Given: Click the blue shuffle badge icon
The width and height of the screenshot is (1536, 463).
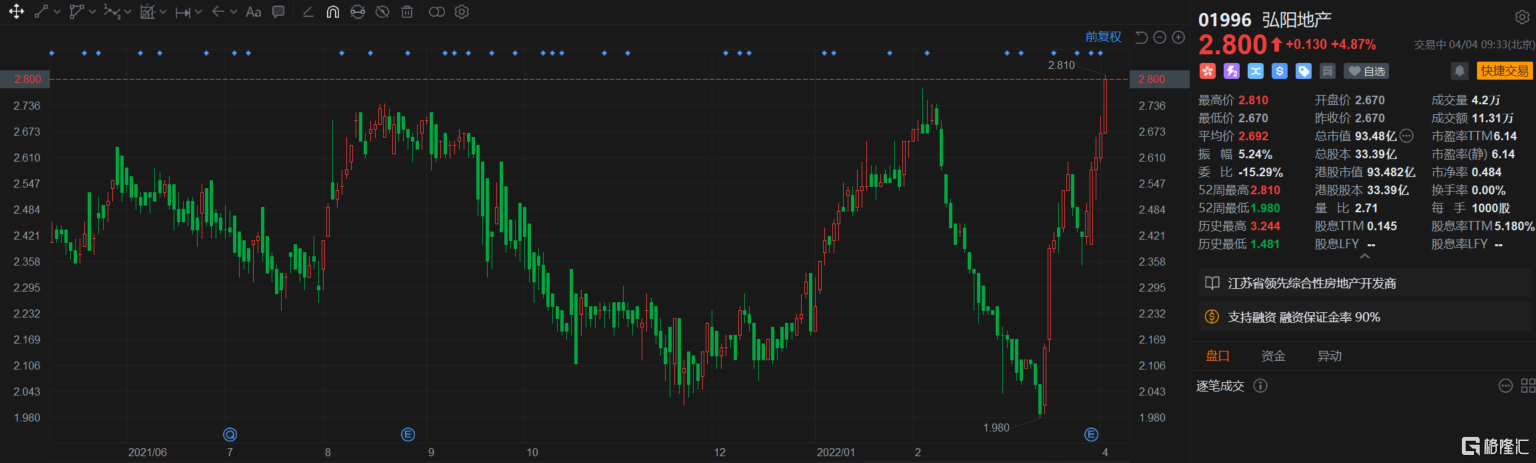Looking at the screenshot, I should point(1254,71).
